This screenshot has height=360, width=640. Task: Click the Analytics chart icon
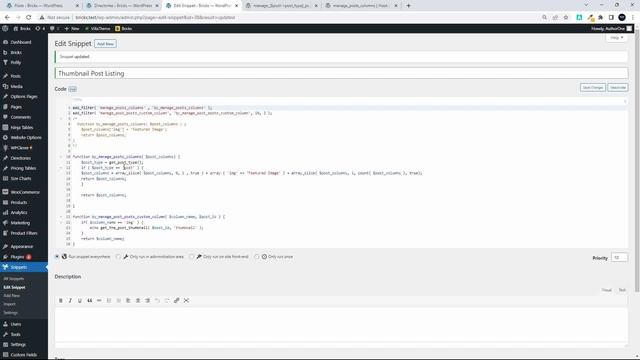point(5,212)
